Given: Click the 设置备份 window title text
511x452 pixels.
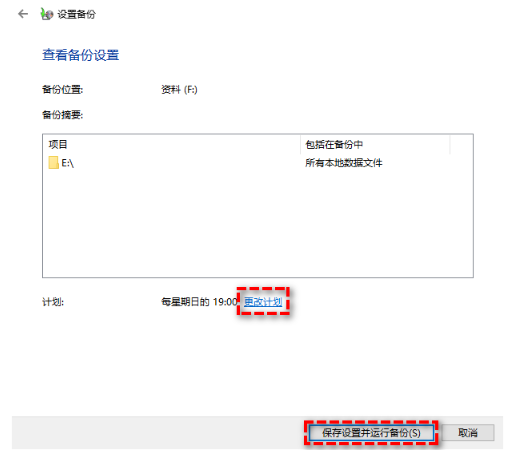Looking at the screenshot, I should (x=76, y=14).
